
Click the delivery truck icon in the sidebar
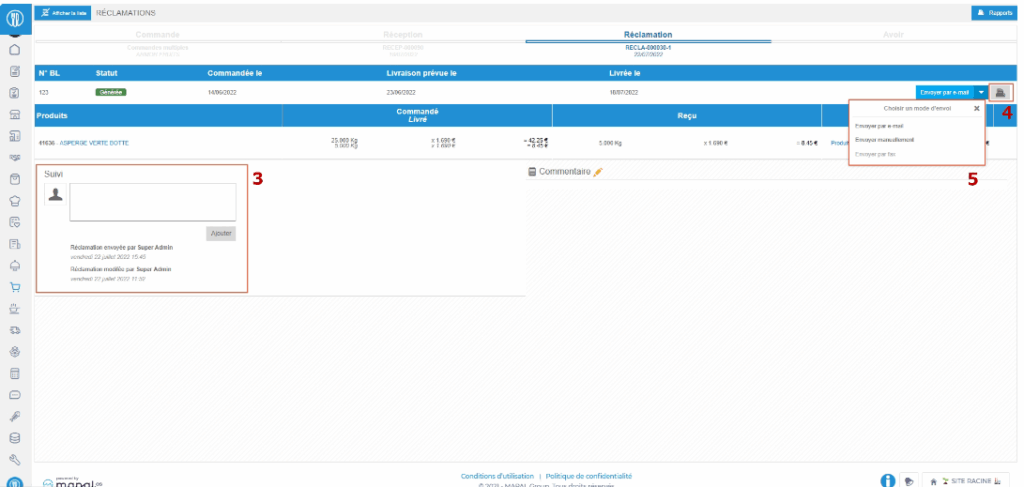click(x=15, y=329)
